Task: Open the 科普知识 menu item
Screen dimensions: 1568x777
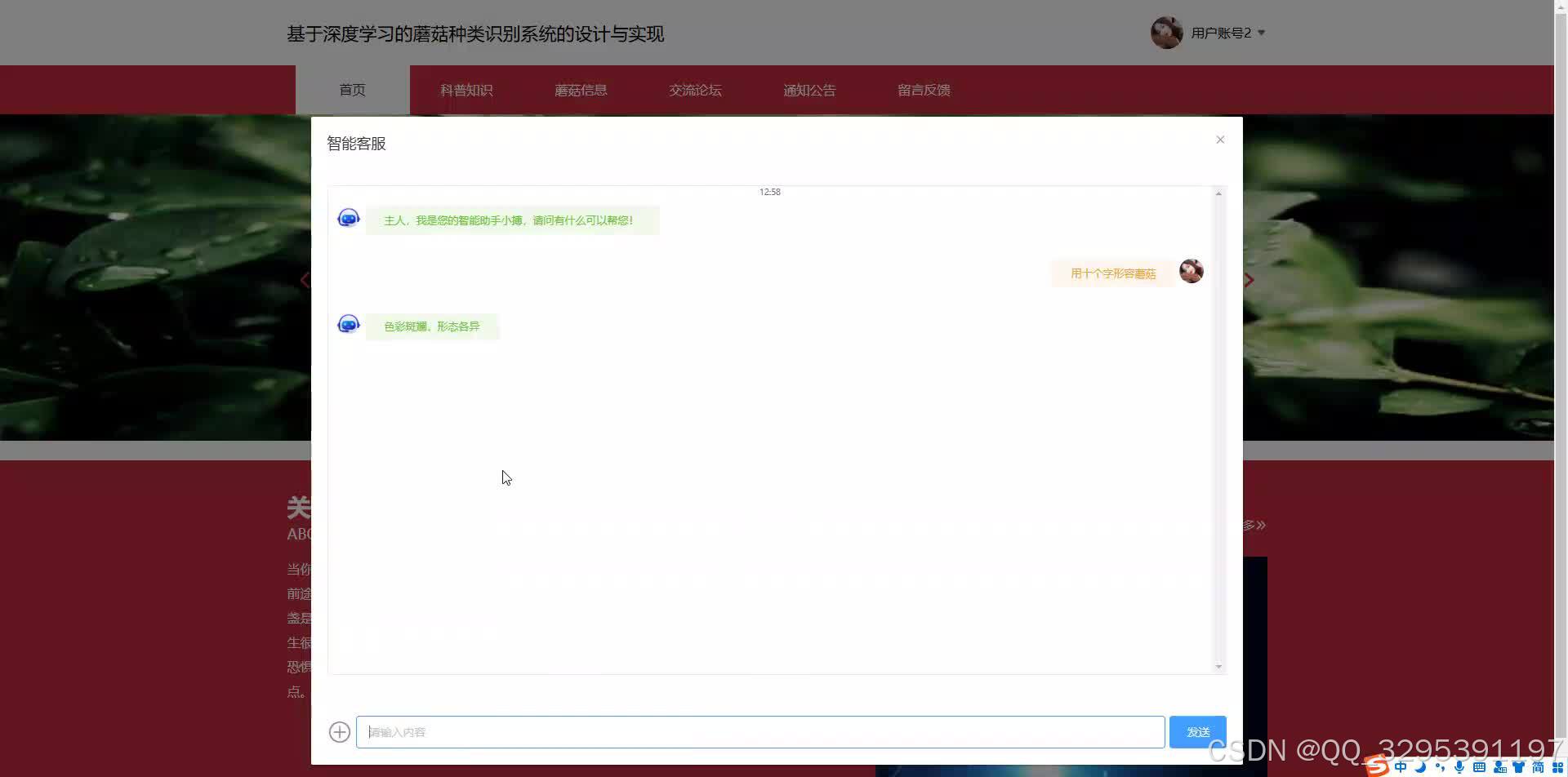Action: (466, 90)
